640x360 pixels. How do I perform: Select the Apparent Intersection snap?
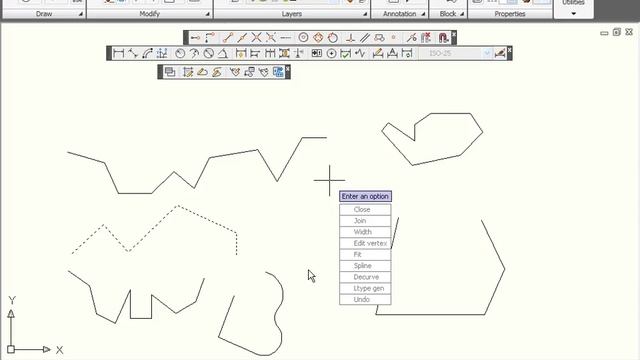point(271,38)
